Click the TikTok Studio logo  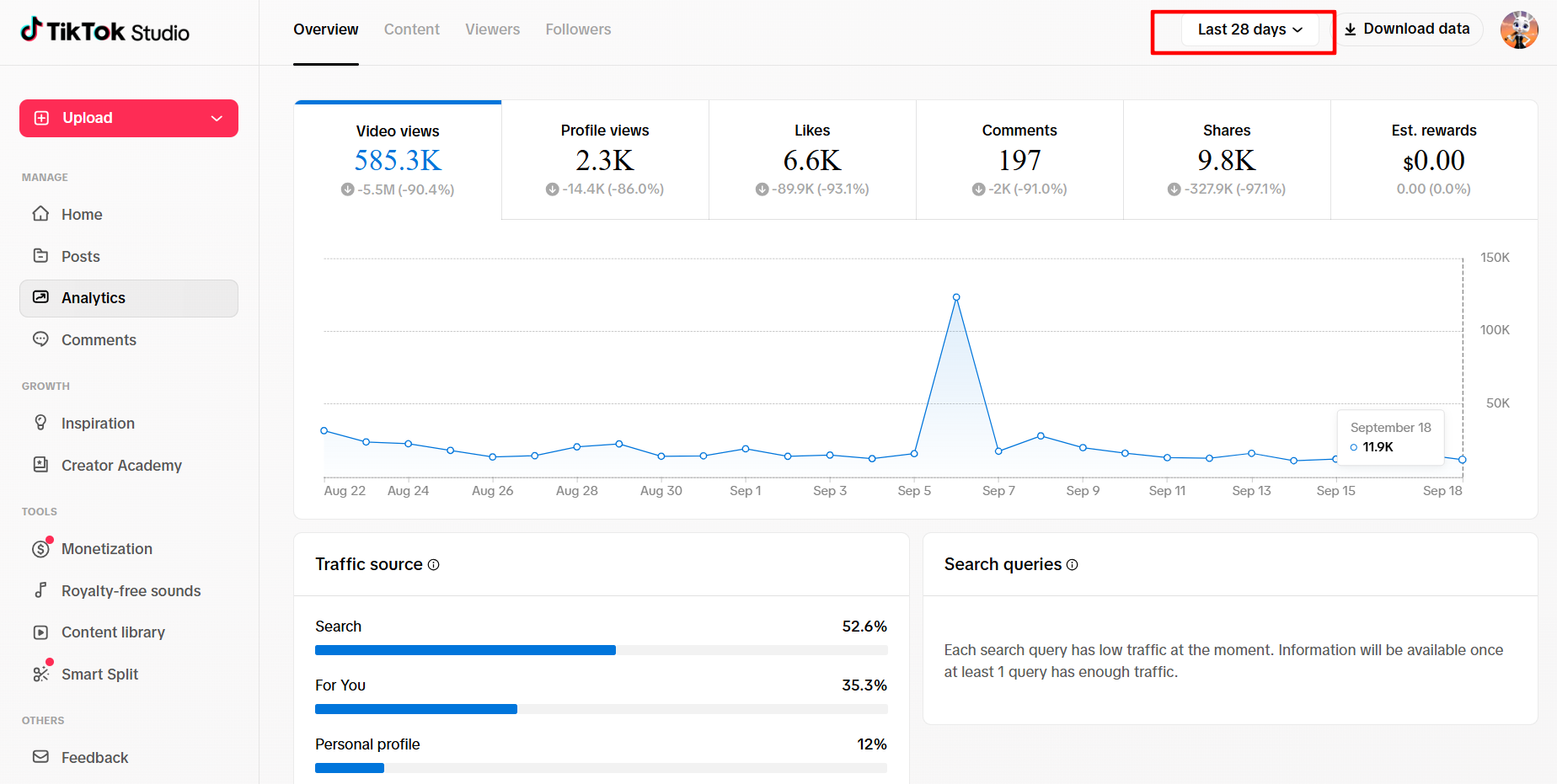[104, 31]
